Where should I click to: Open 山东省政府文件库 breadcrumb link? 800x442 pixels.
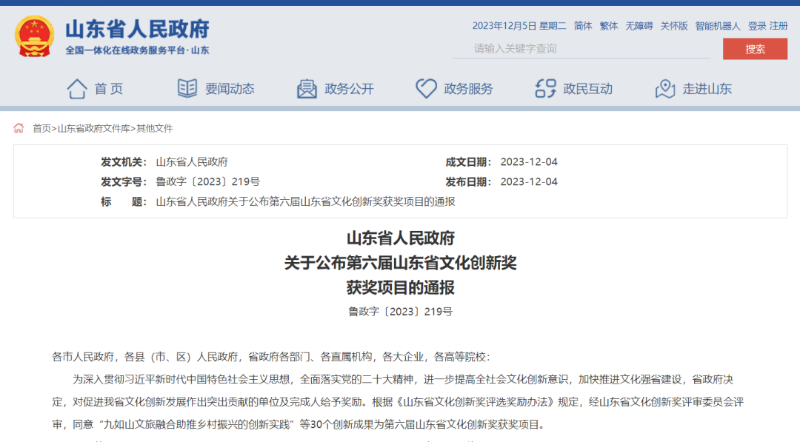pyautogui.click(x=94, y=129)
